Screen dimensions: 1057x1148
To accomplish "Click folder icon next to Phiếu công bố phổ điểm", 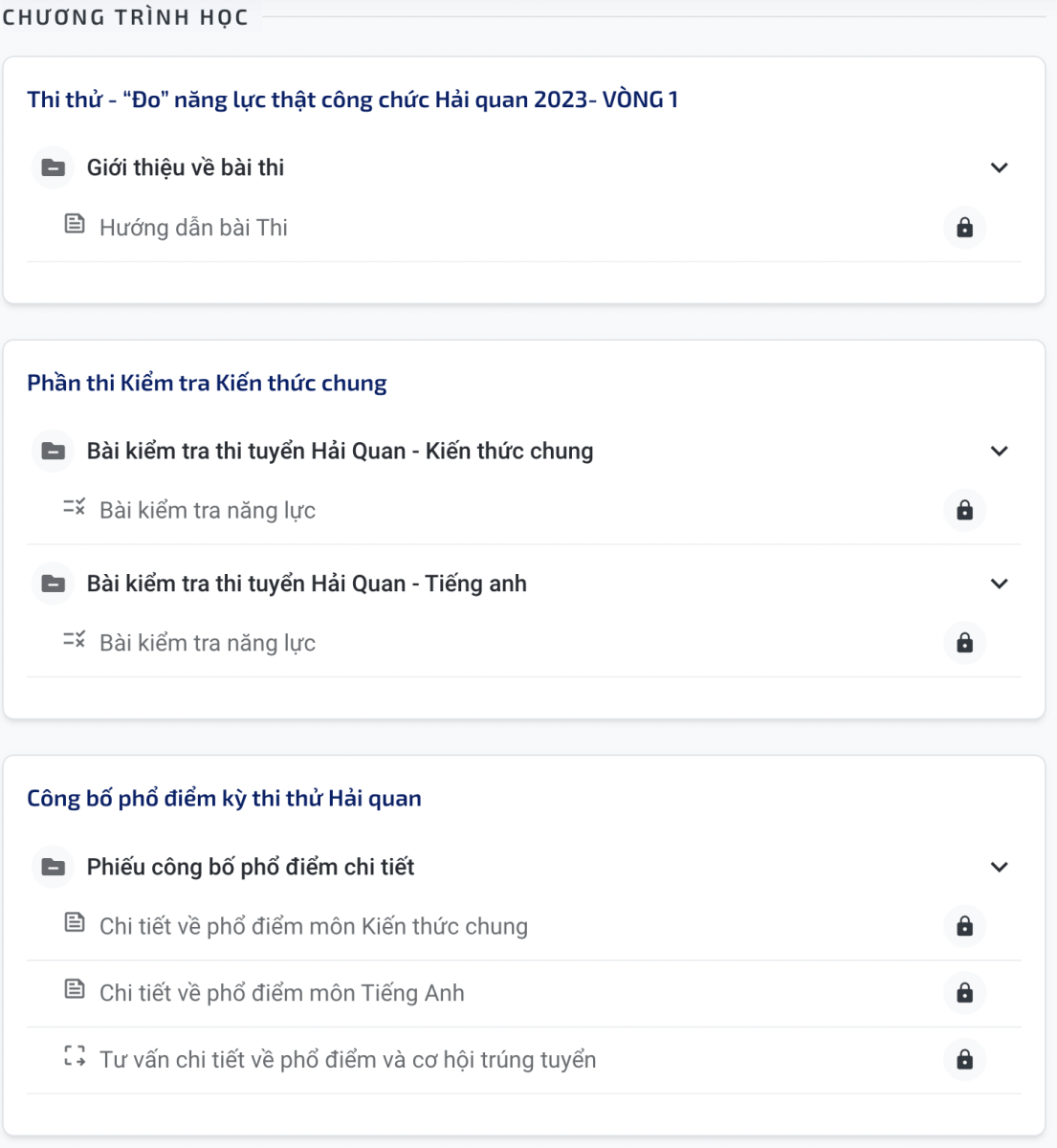I will click(x=54, y=867).
